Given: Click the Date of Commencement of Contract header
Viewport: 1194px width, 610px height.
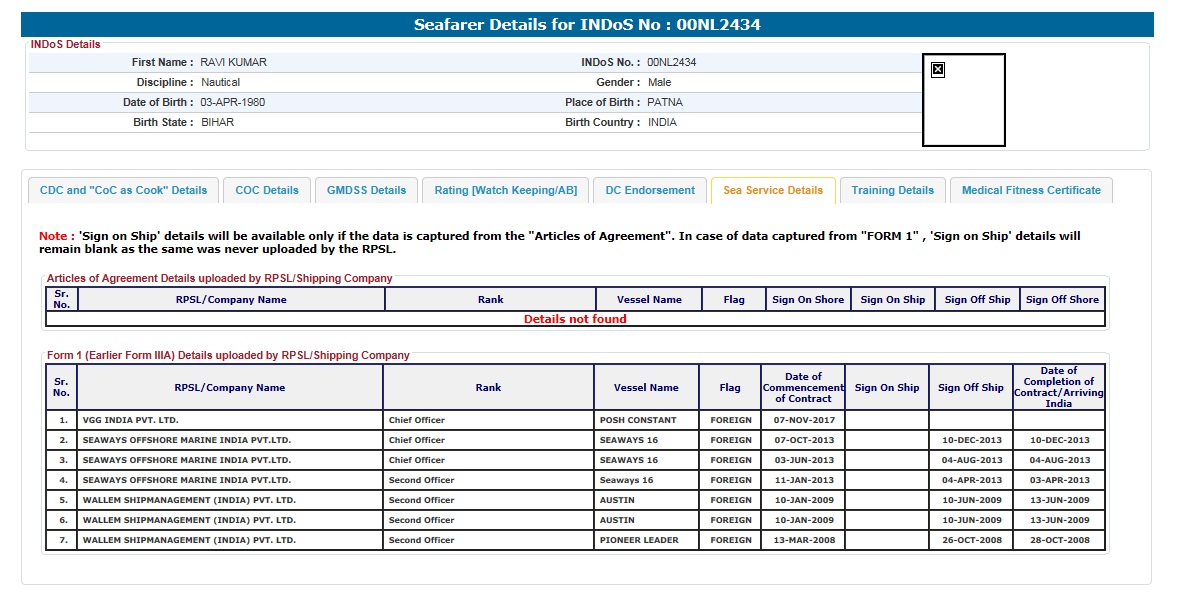Looking at the screenshot, I should pos(803,387).
